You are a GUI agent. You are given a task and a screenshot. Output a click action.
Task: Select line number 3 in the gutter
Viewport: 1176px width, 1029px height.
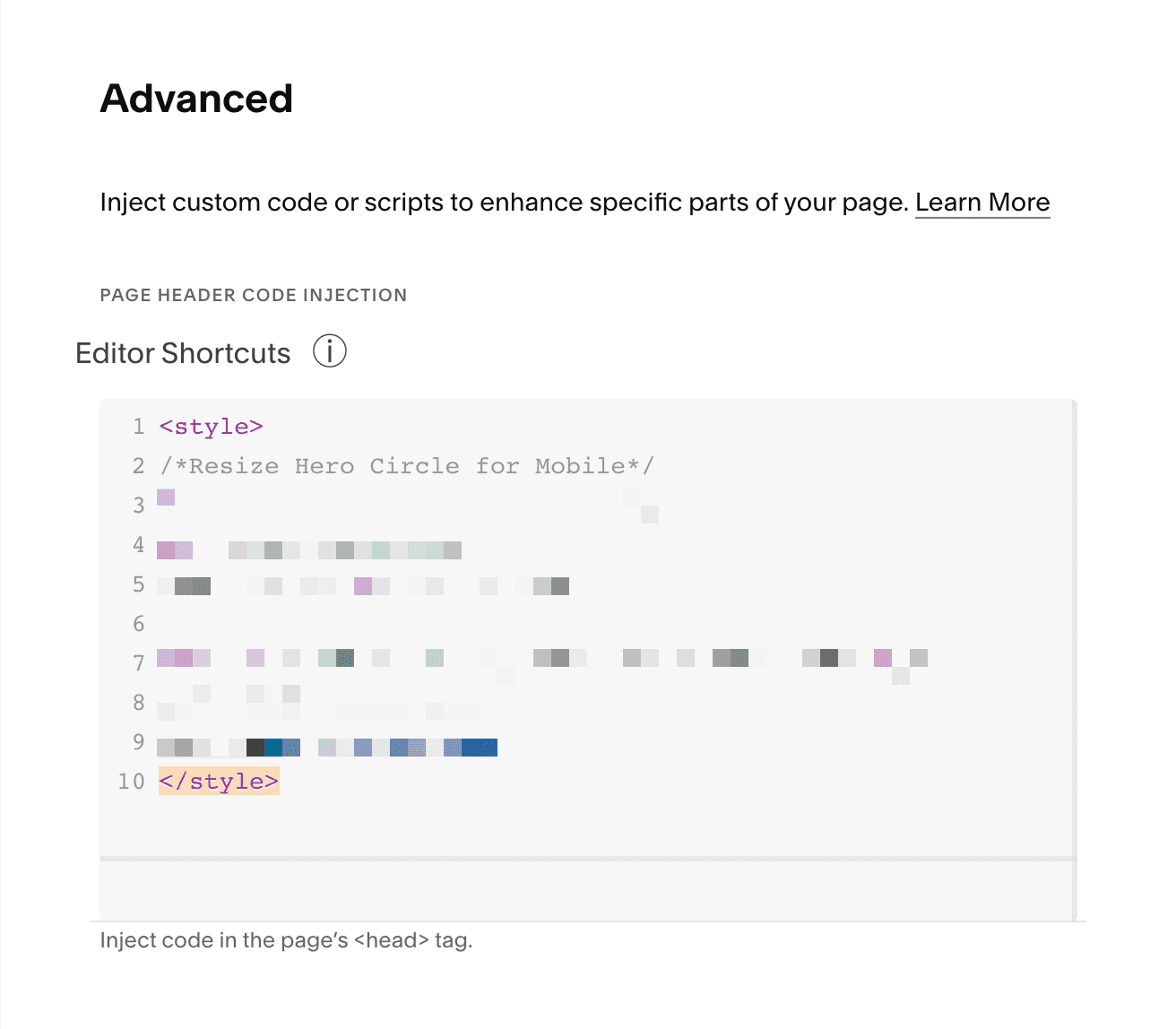pos(138,505)
